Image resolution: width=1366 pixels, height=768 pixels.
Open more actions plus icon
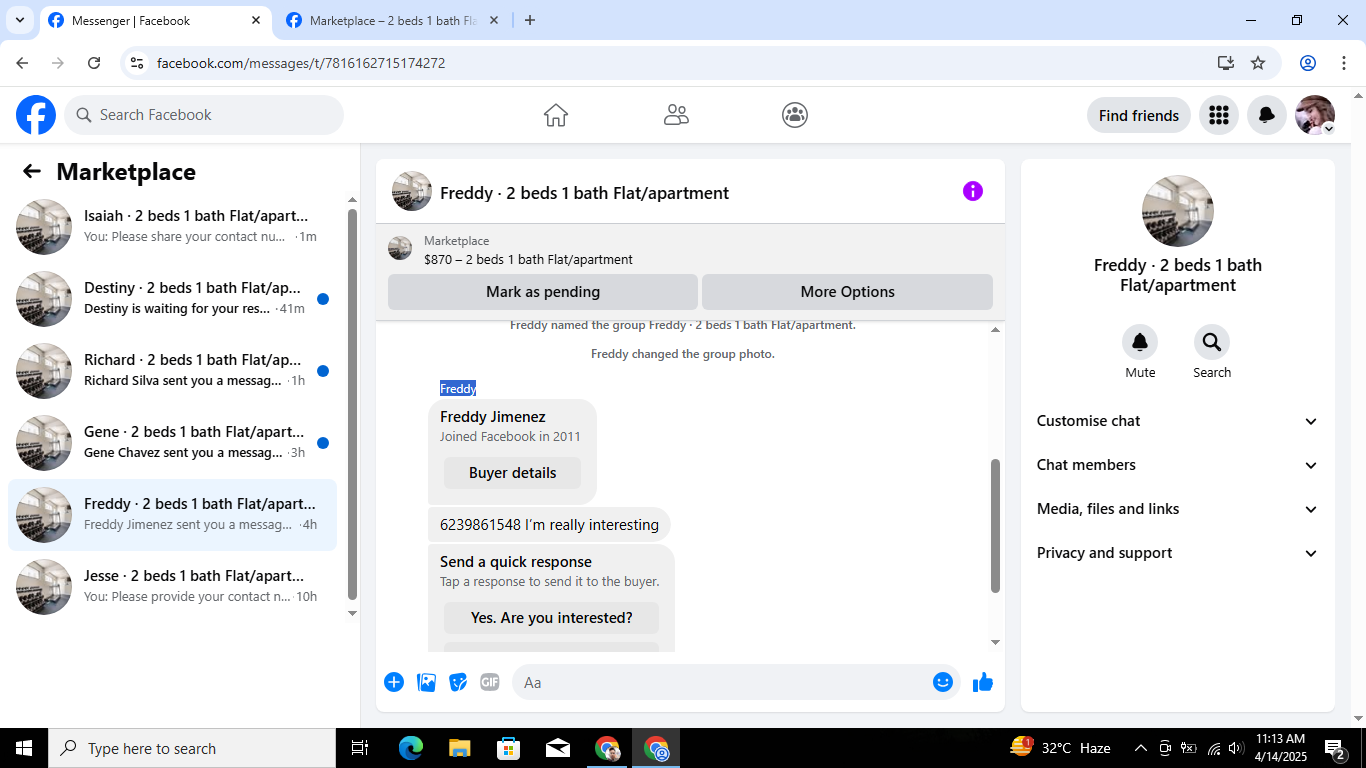tap(394, 682)
